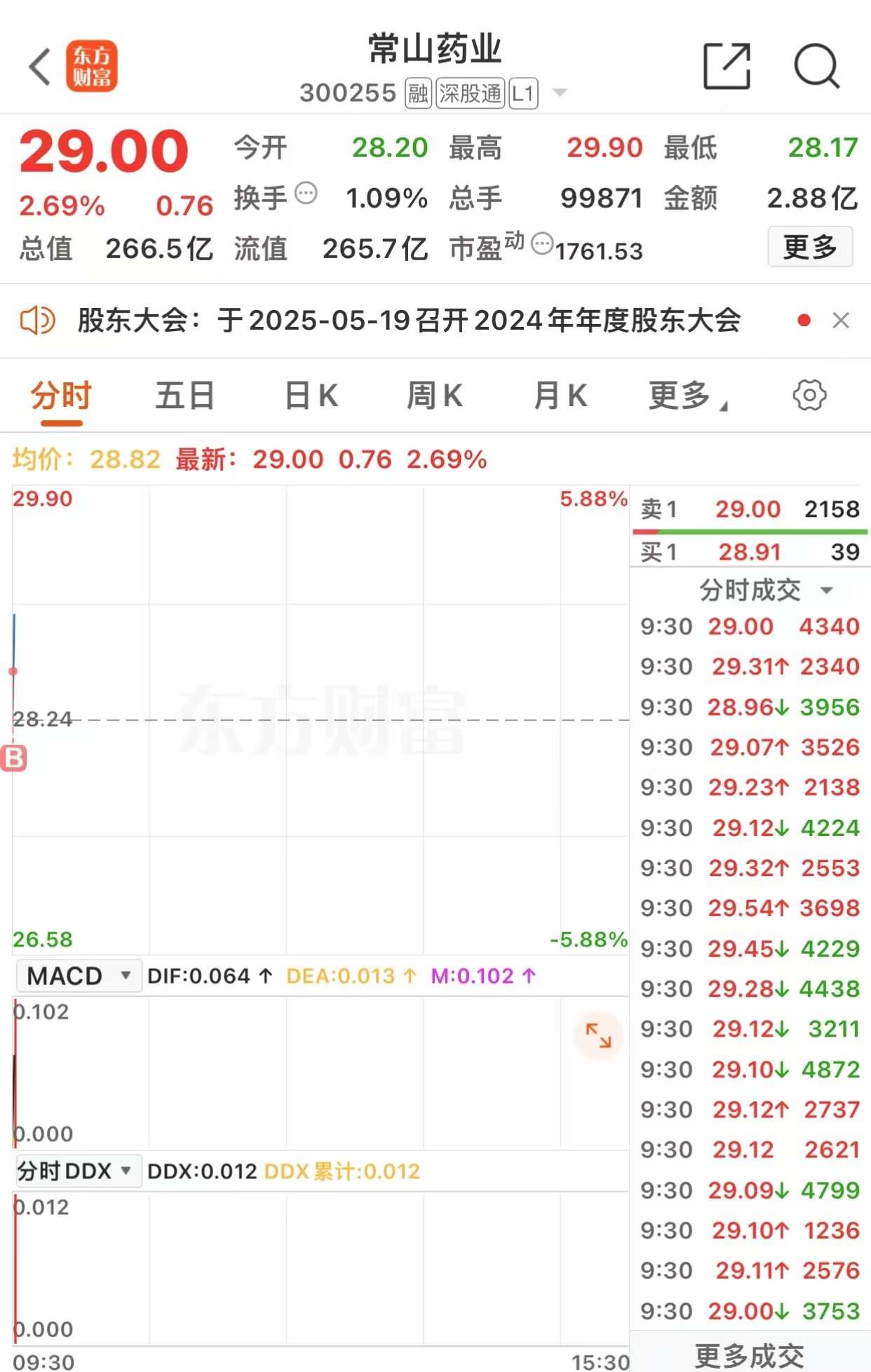This screenshot has height=1372, width=871.
Task: Open the 股东大会 announcement notice
Action: pyautogui.click(x=409, y=321)
